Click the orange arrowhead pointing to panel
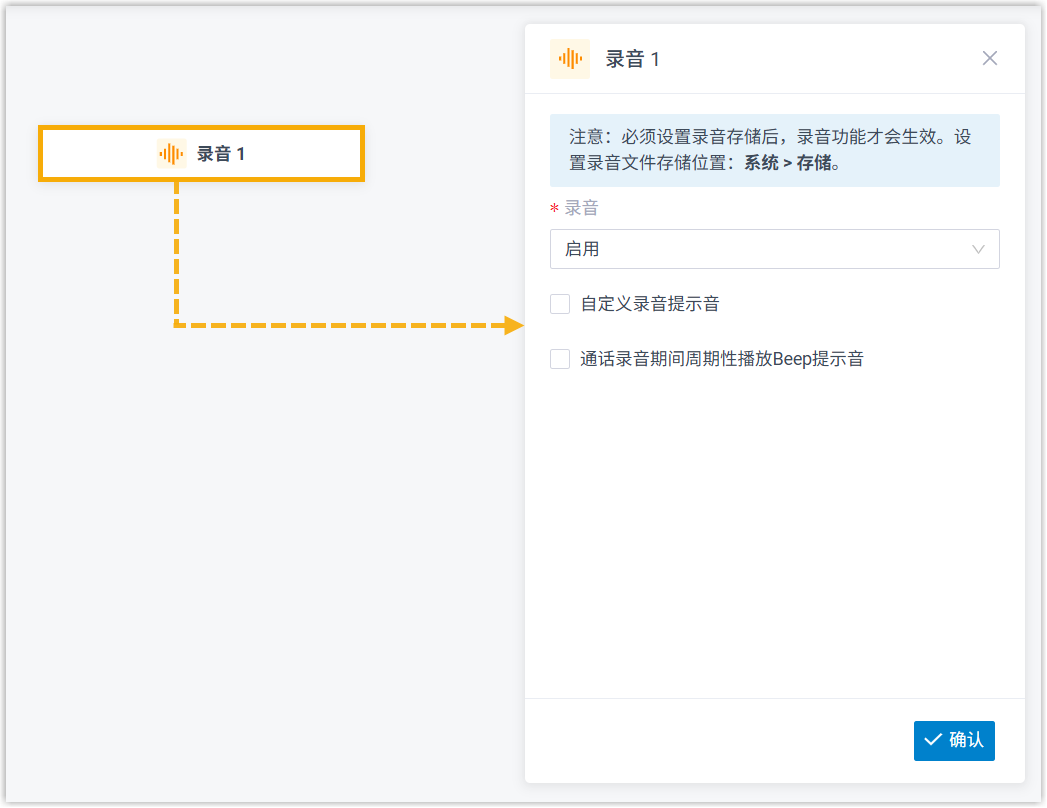Image resolution: width=1047 pixels, height=808 pixels. click(514, 325)
